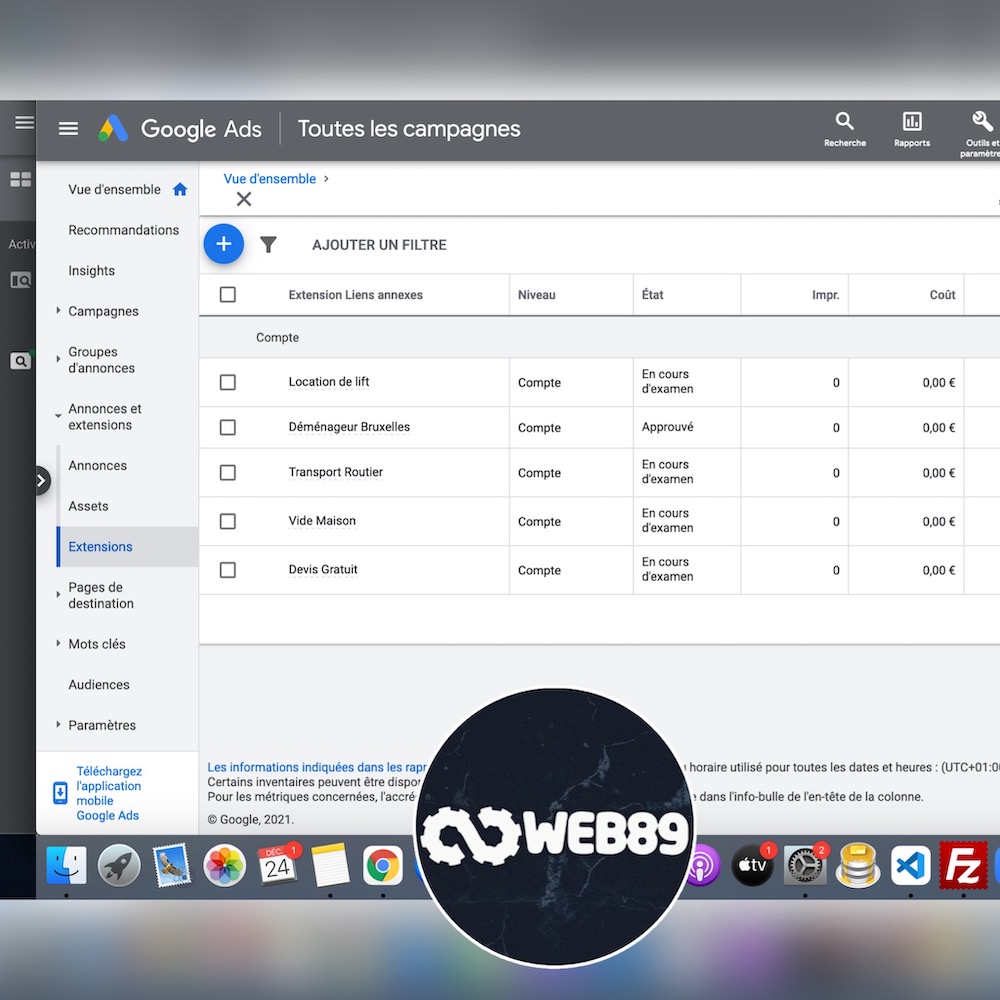Click the background window hamburger icon
This screenshot has height=1000, width=1000.
[24, 122]
